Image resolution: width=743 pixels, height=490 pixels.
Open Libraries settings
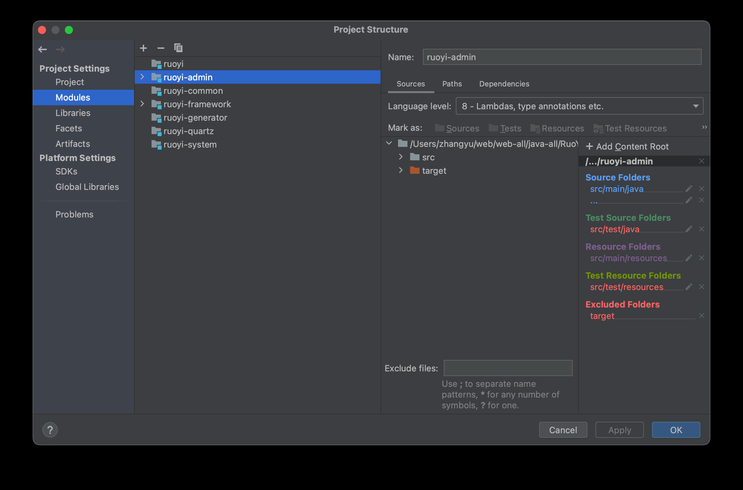click(72, 113)
